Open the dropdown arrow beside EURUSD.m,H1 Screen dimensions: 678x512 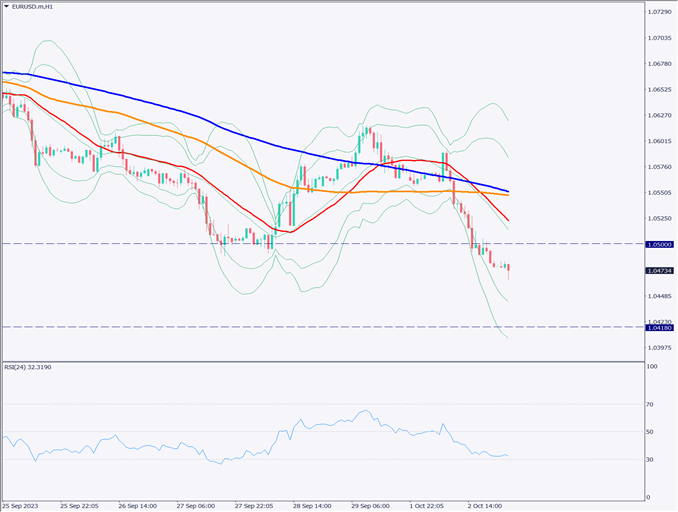pyautogui.click(x=6, y=6)
